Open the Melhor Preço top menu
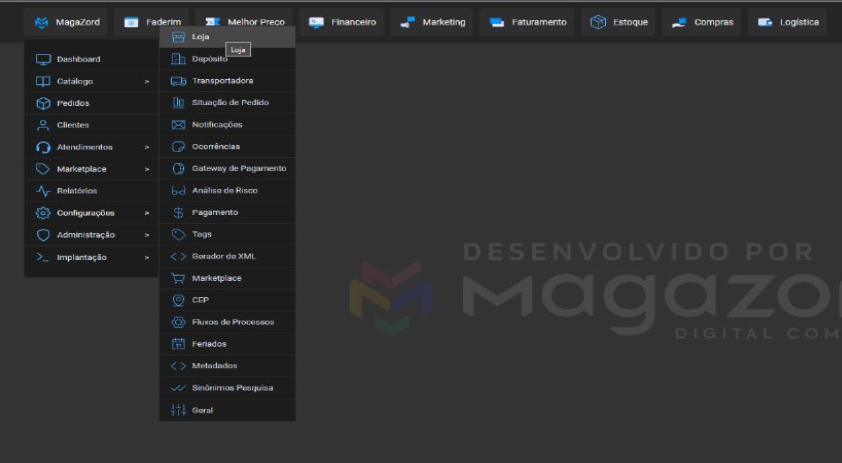Screen dimensions: 842x463 pyautogui.click(x=244, y=22)
